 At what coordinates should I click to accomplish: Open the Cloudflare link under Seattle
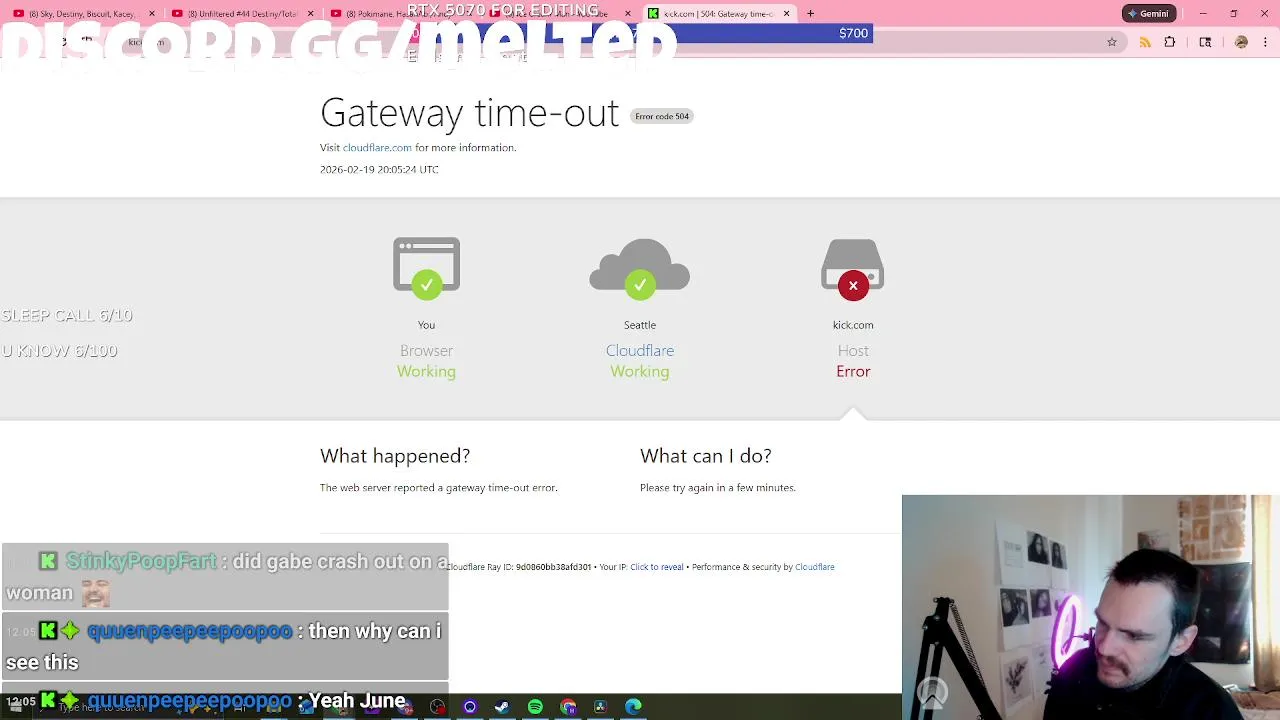(640, 351)
